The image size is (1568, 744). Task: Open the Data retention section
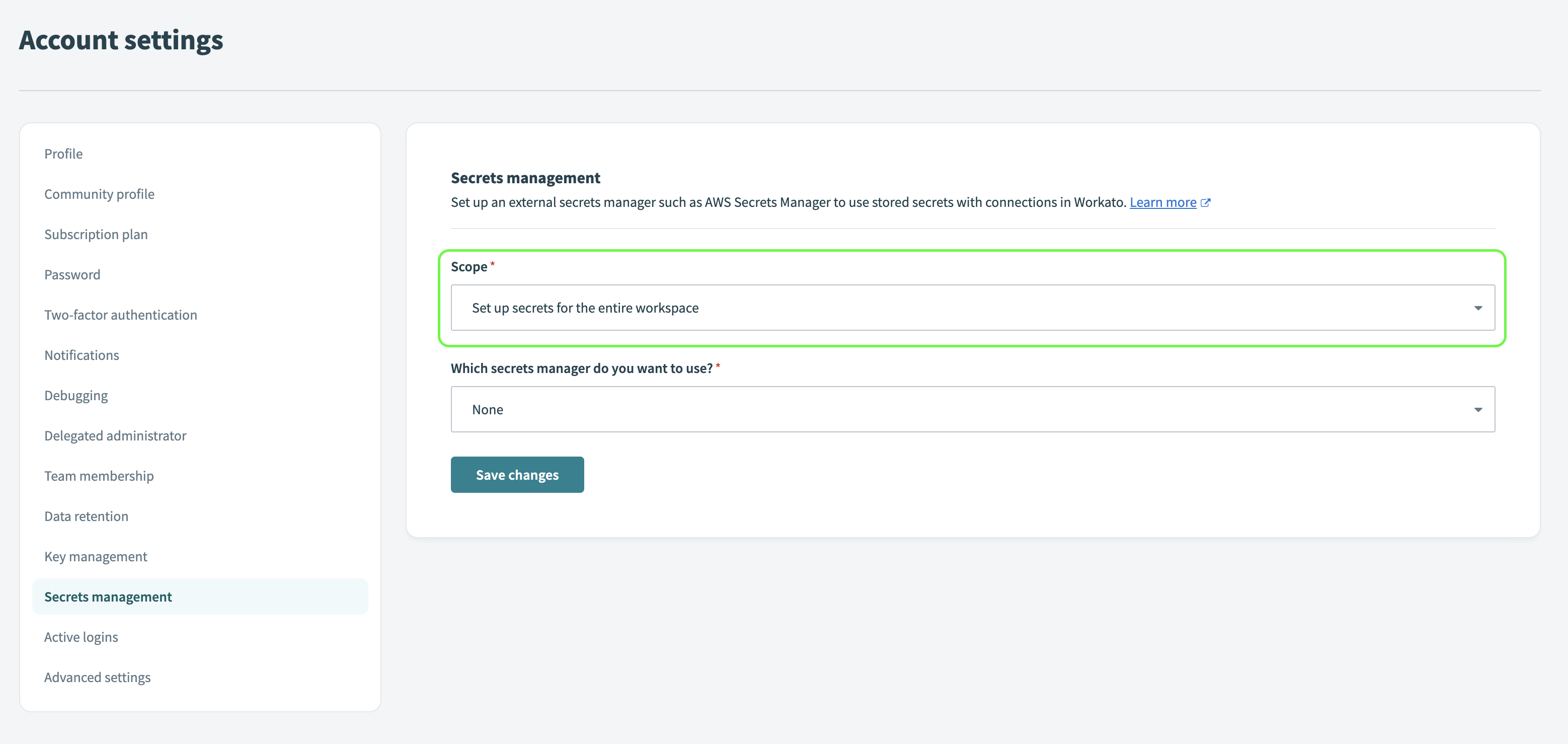tap(86, 515)
